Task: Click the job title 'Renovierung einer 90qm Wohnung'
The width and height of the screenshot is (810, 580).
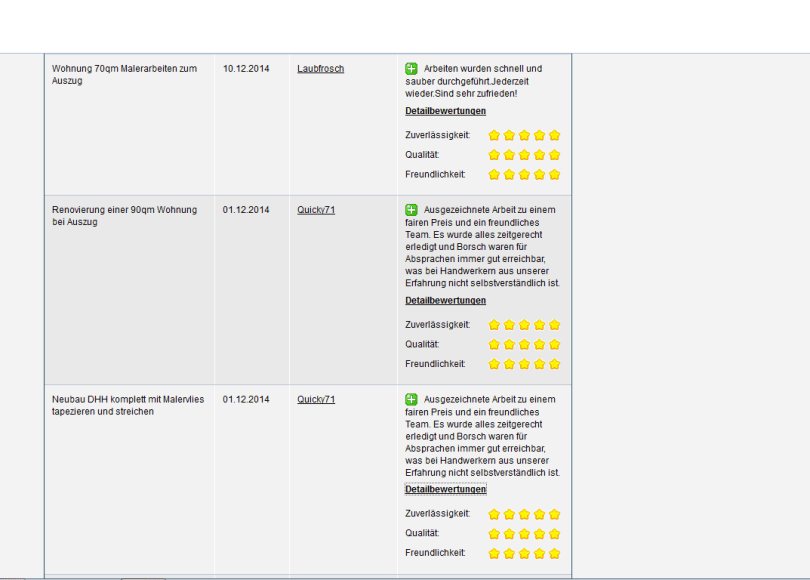Action: click(x=124, y=215)
